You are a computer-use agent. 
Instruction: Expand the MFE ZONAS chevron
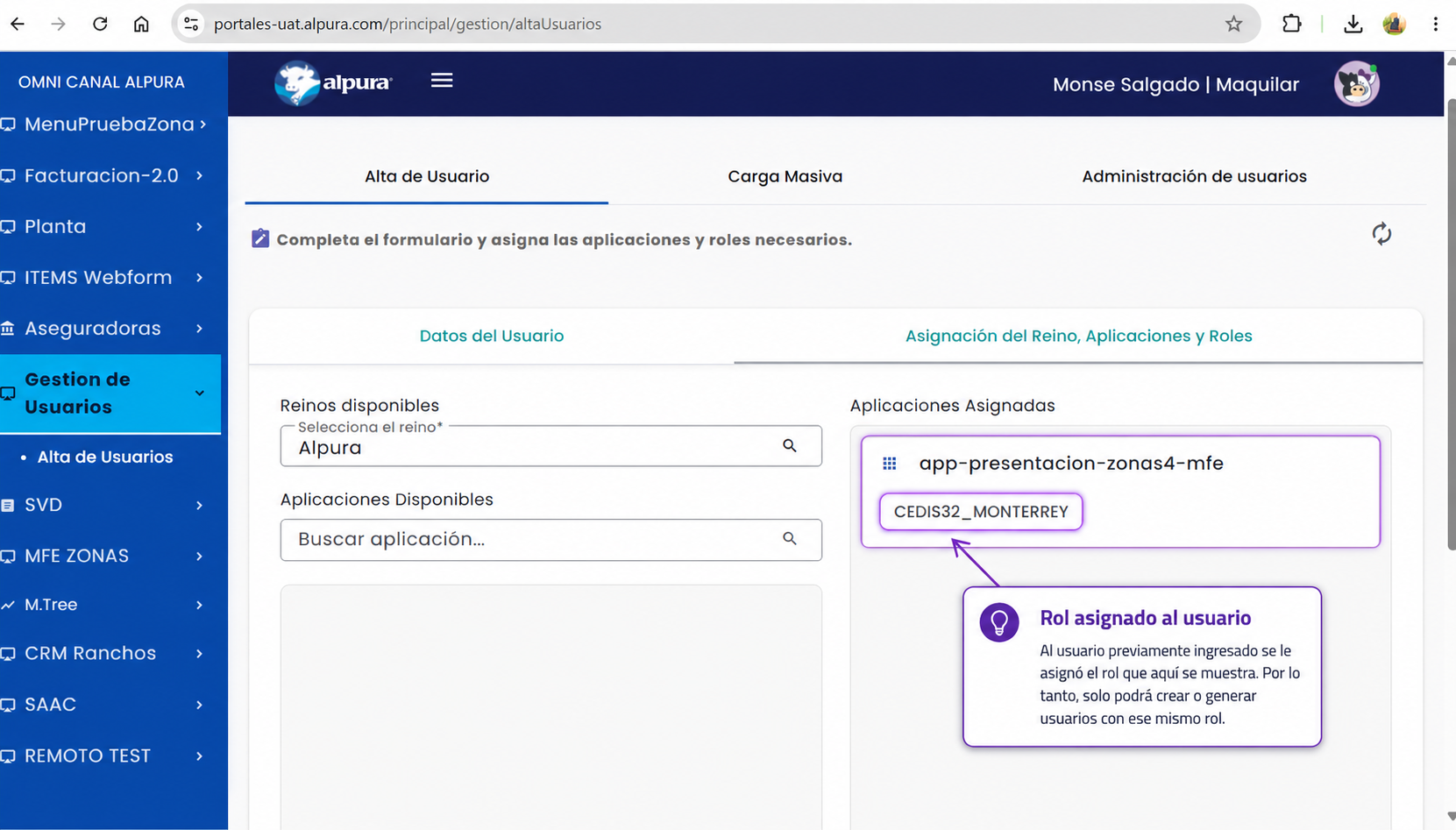click(200, 557)
